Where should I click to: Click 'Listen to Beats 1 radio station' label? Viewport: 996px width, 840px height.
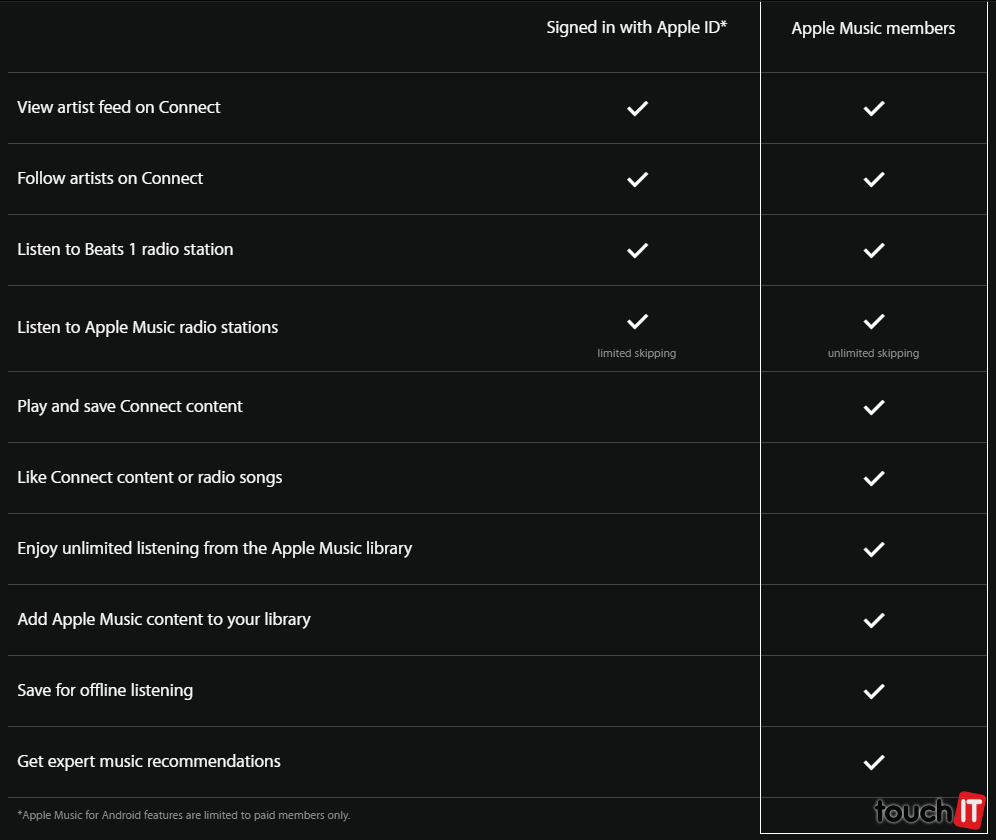point(125,250)
